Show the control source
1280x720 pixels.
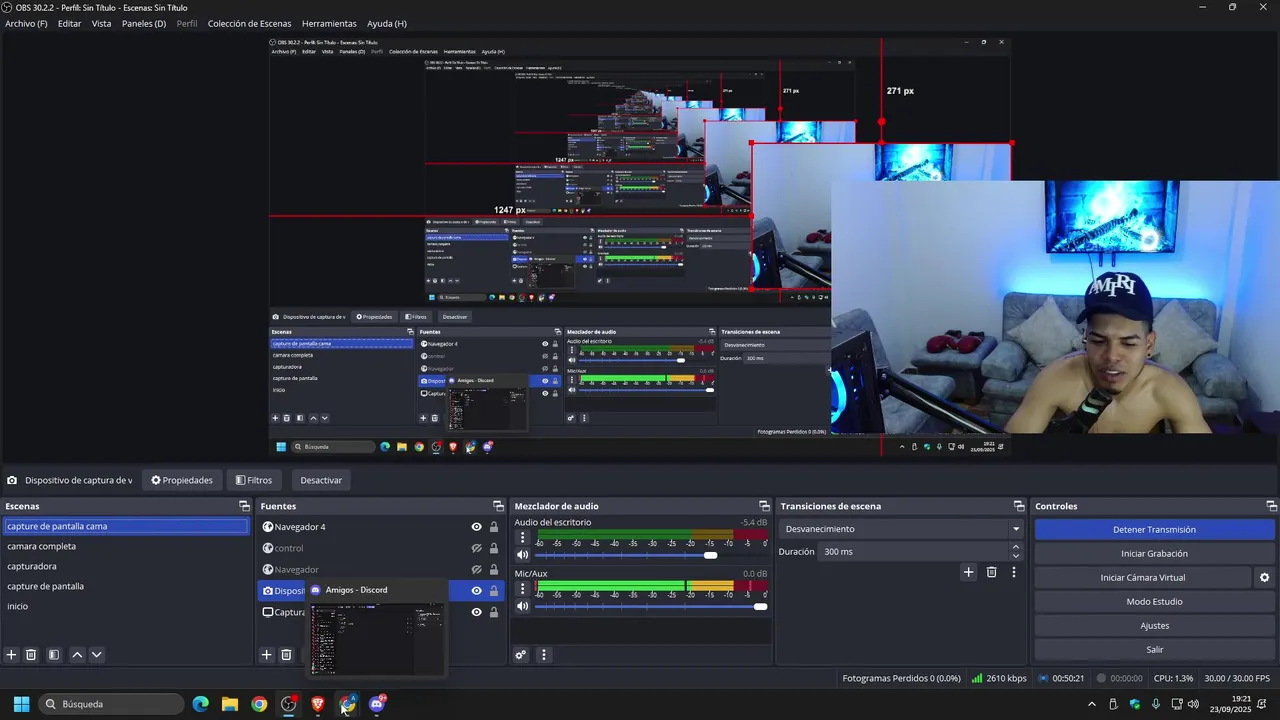476,548
